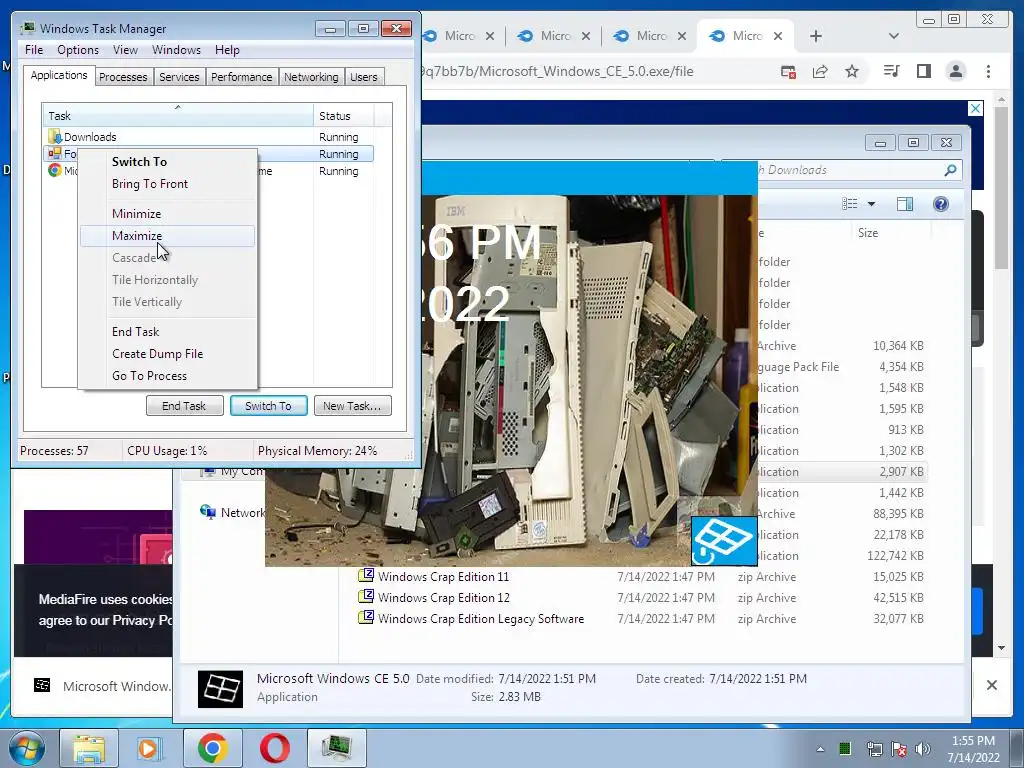Open Task Manager File menu

34,50
